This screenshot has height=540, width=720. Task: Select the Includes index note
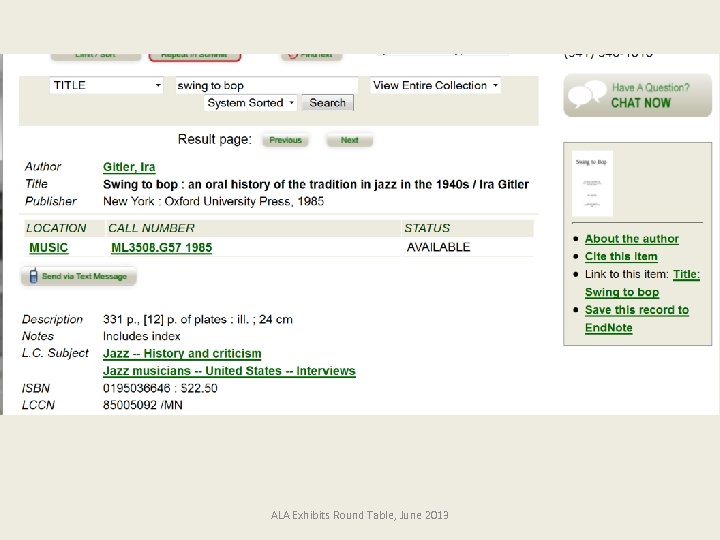coord(141,337)
